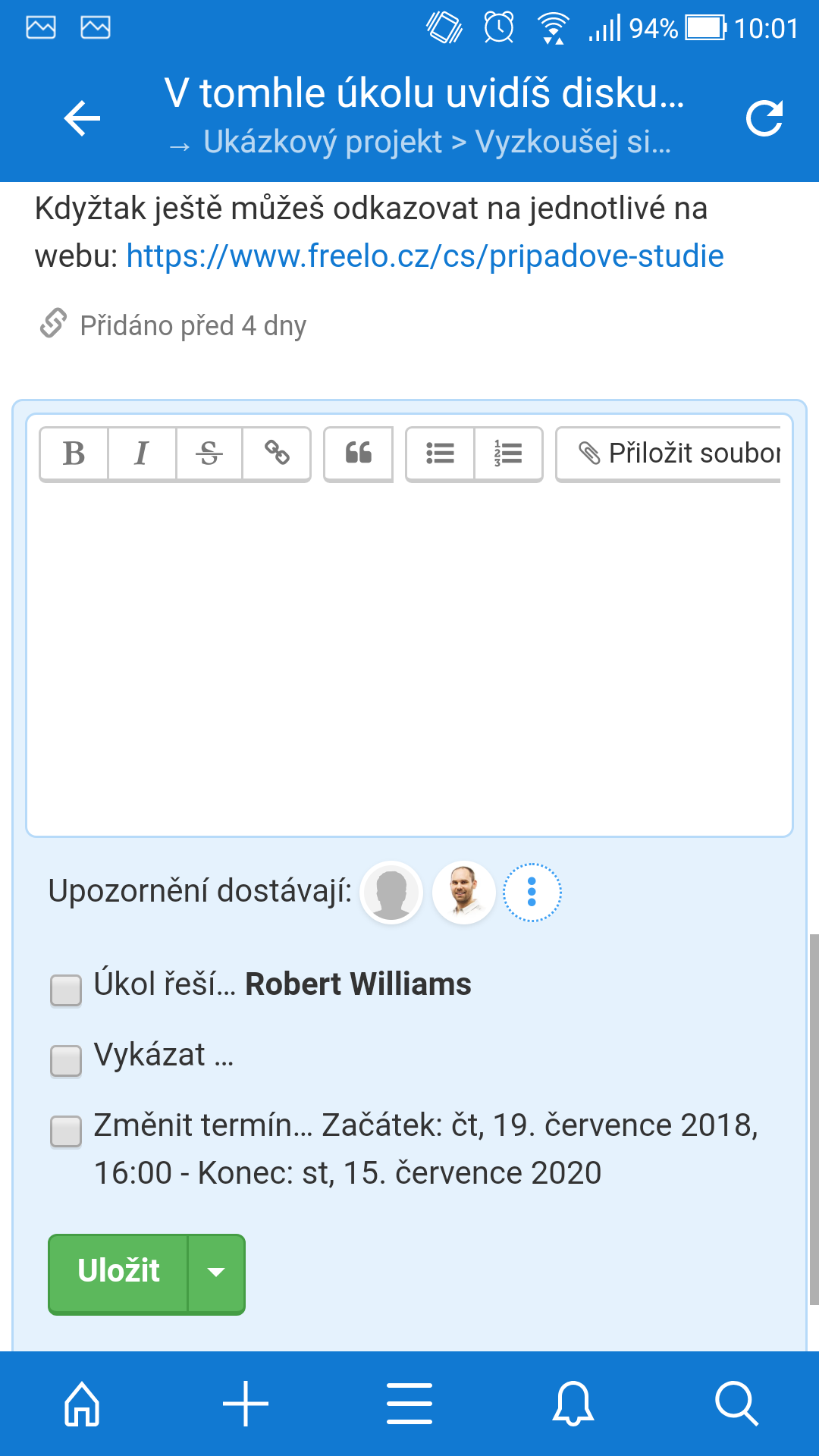Image resolution: width=819 pixels, height=1456 pixels.
Task: Check the 'Úkol řeší' checkbox
Action: coord(66,990)
